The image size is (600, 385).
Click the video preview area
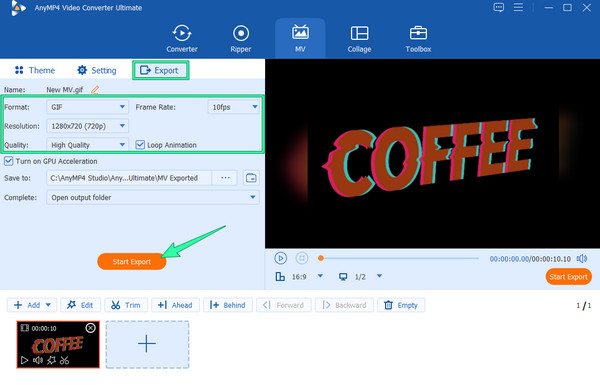click(432, 153)
